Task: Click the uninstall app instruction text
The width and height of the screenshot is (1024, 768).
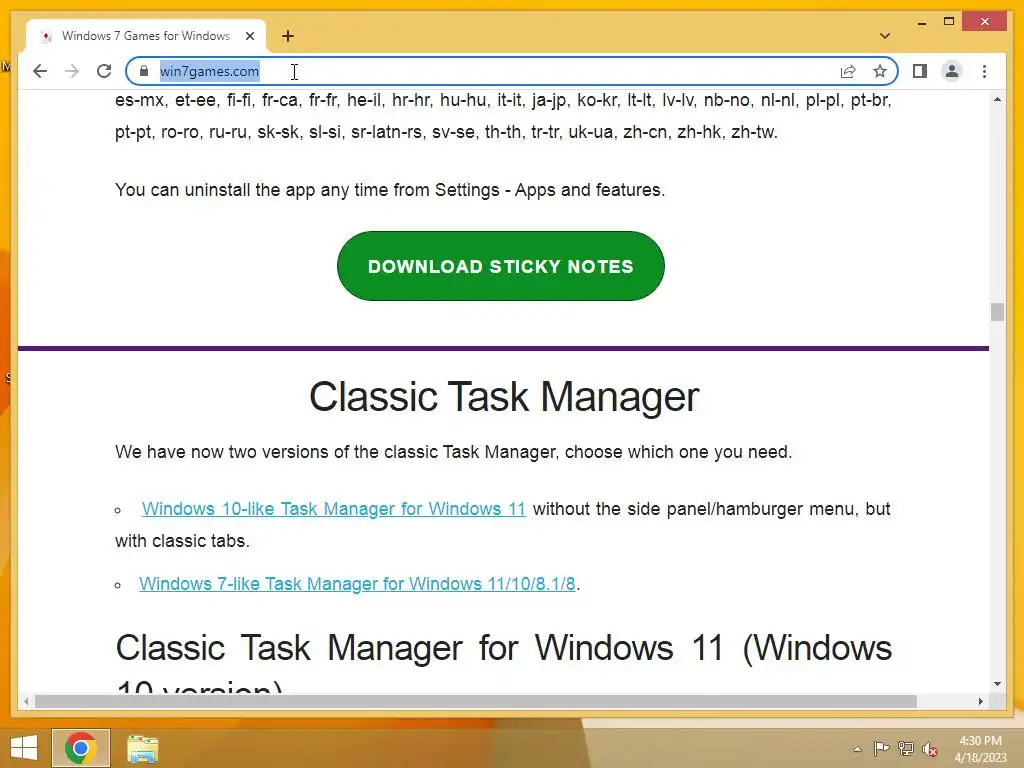Action: click(390, 190)
